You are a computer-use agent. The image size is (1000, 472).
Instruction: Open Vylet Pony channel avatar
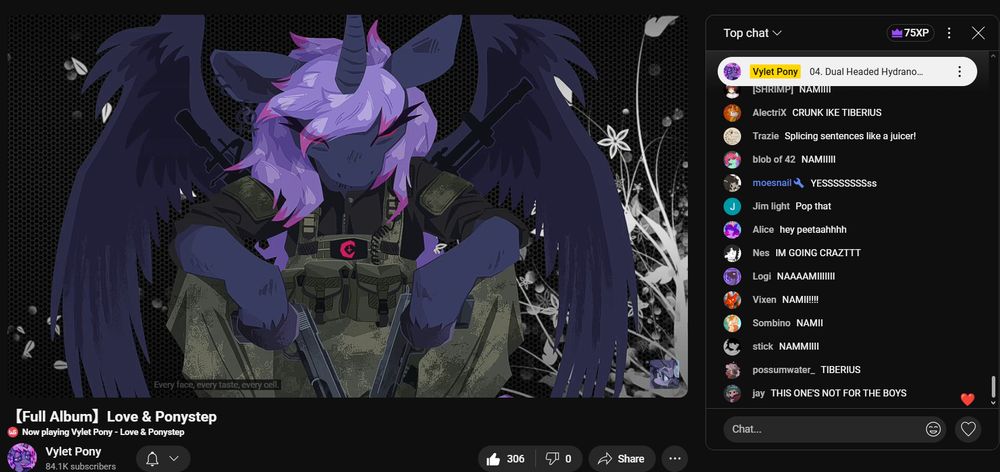point(22,457)
